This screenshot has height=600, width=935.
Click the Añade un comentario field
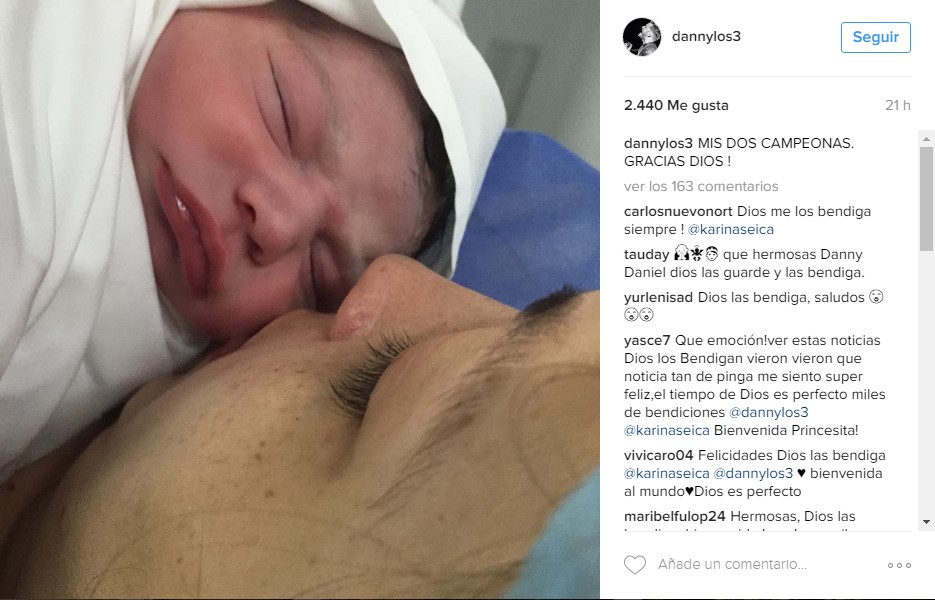pos(732,564)
